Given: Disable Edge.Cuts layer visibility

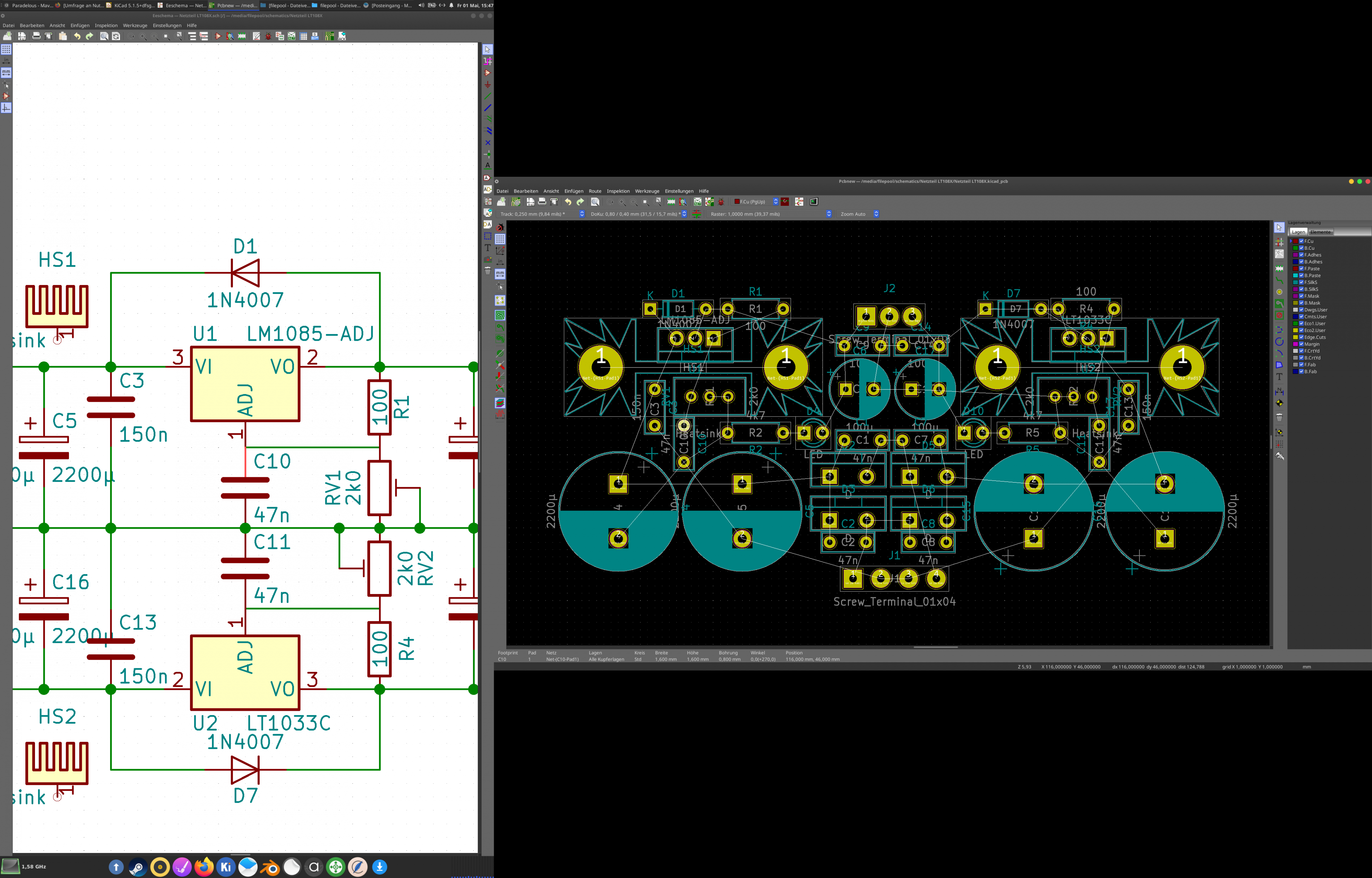Looking at the screenshot, I should coord(1301,337).
